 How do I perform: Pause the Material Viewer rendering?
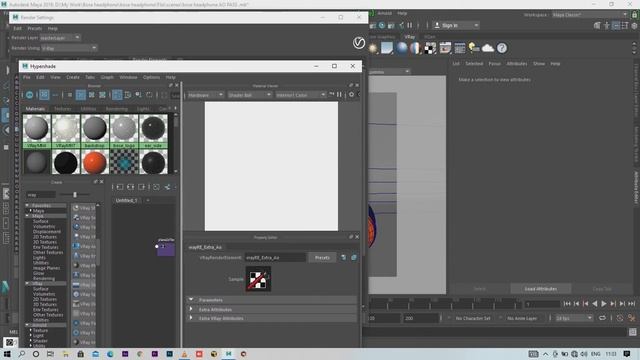pos(339,95)
